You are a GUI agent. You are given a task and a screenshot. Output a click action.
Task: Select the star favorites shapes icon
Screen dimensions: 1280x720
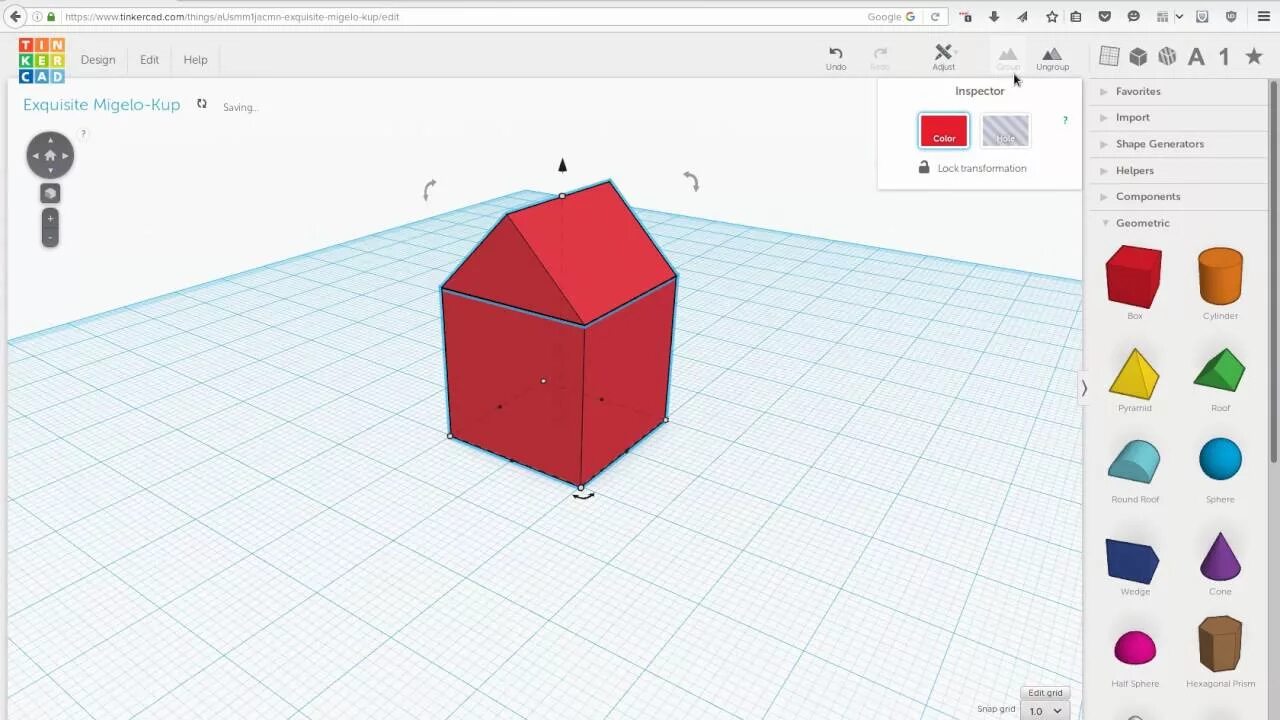coord(1254,57)
